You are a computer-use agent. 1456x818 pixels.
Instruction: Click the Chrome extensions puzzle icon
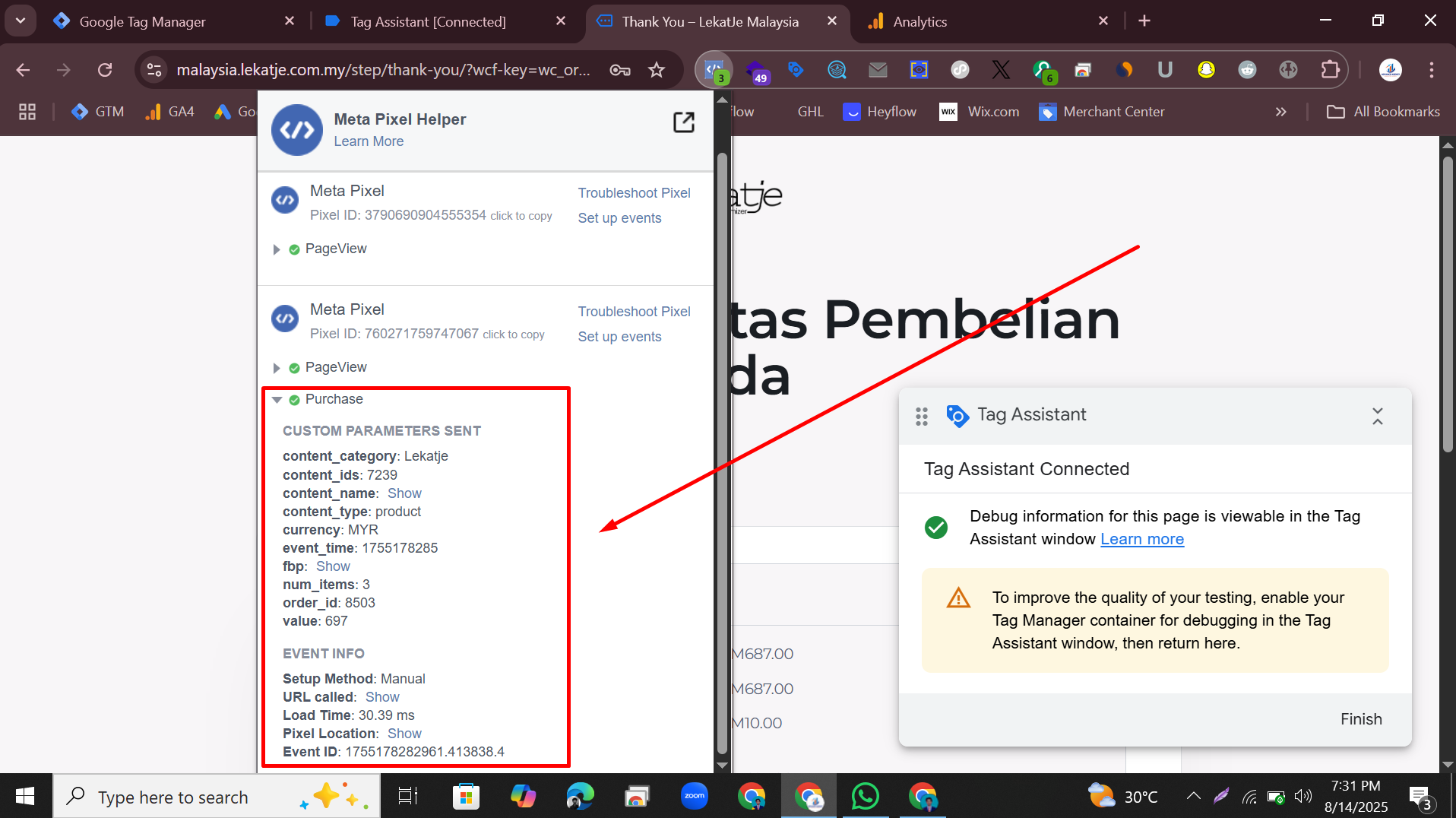[x=1331, y=69]
